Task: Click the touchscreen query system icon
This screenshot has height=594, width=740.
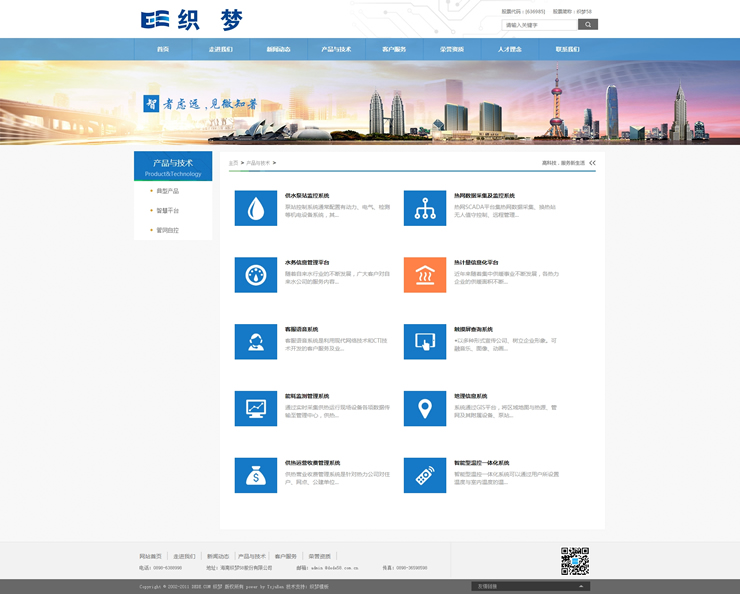Action: coord(425,341)
